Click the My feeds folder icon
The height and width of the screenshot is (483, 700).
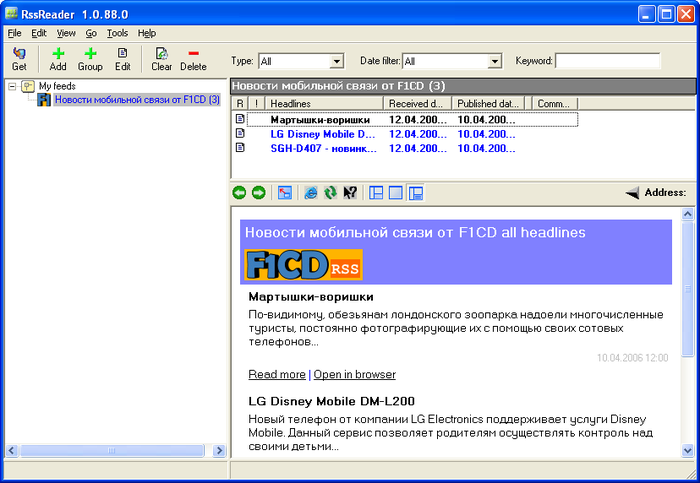(x=28, y=86)
